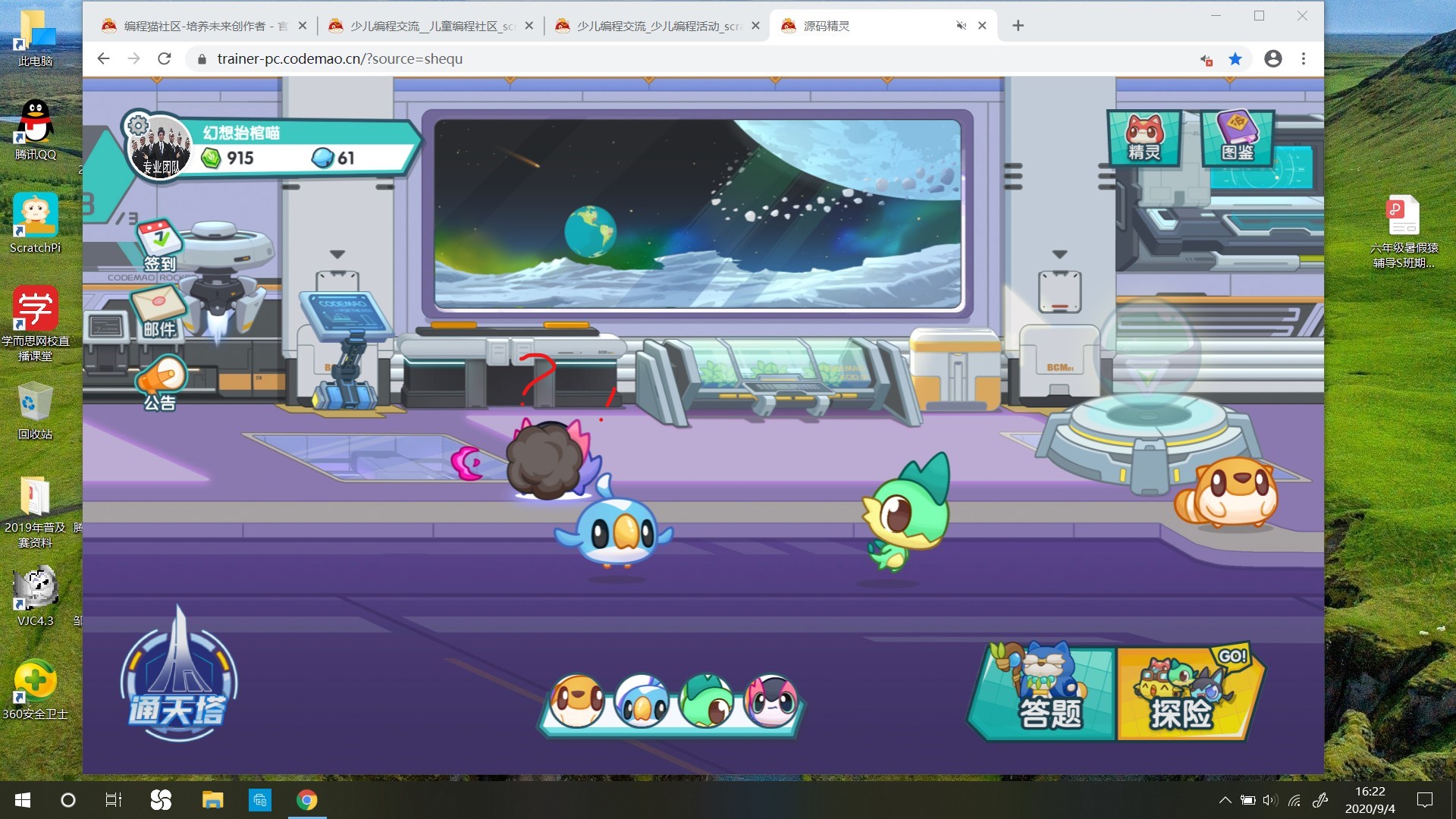Close the 源码精灵 tab
This screenshot has width=1456, height=819.
click(x=982, y=26)
